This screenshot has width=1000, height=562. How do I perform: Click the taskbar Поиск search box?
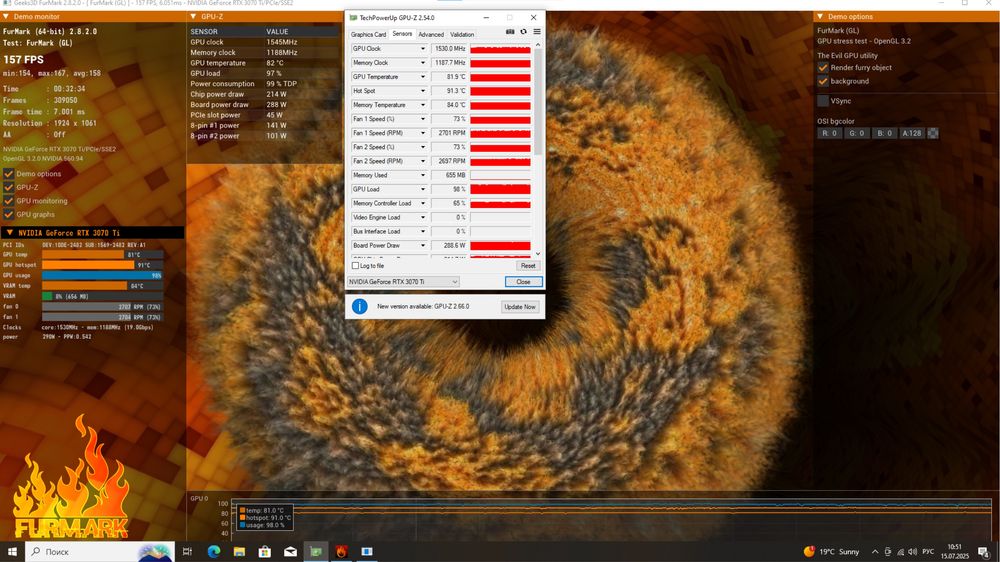[99, 552]
